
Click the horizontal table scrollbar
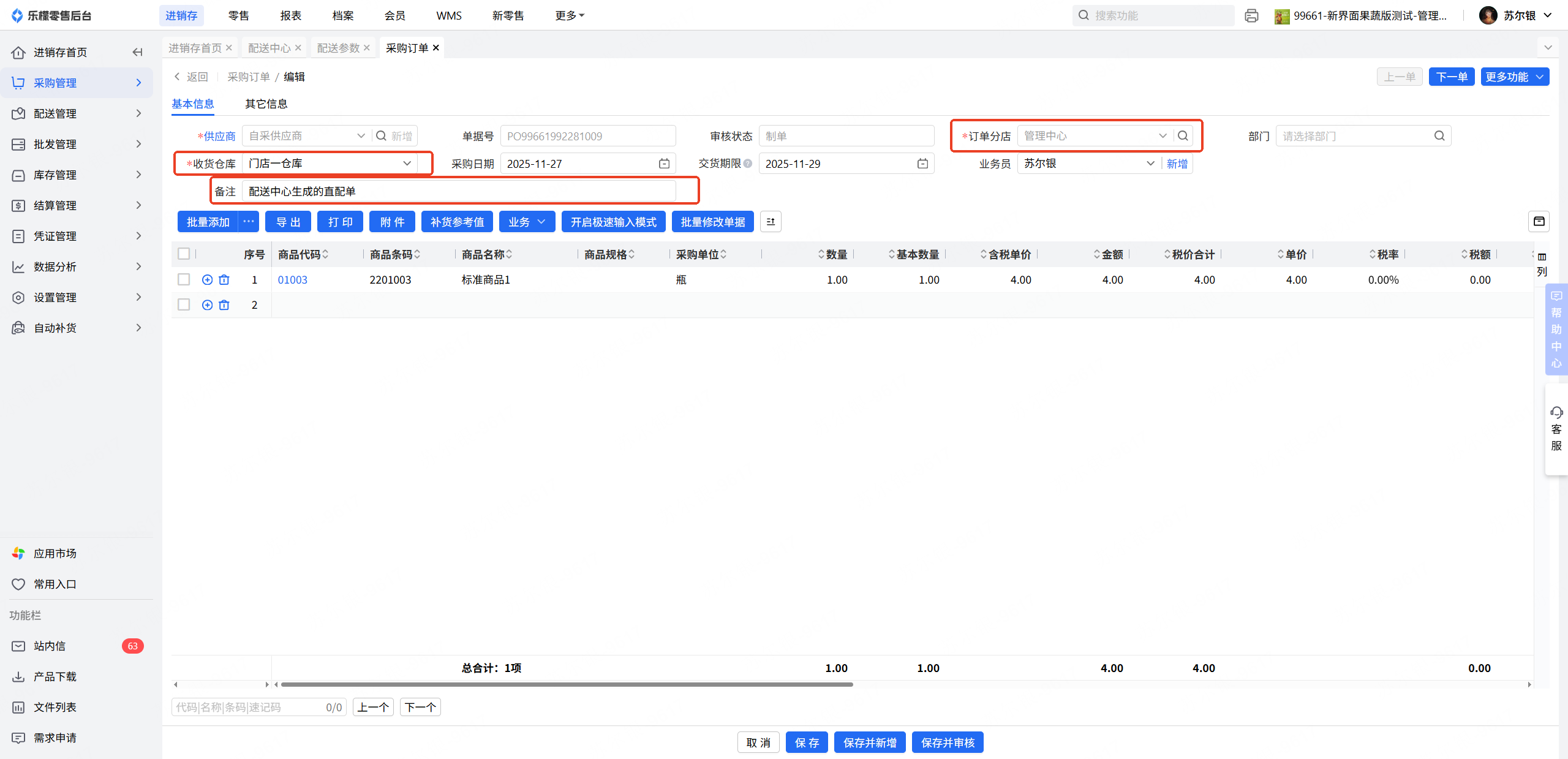tap(566, 684)
